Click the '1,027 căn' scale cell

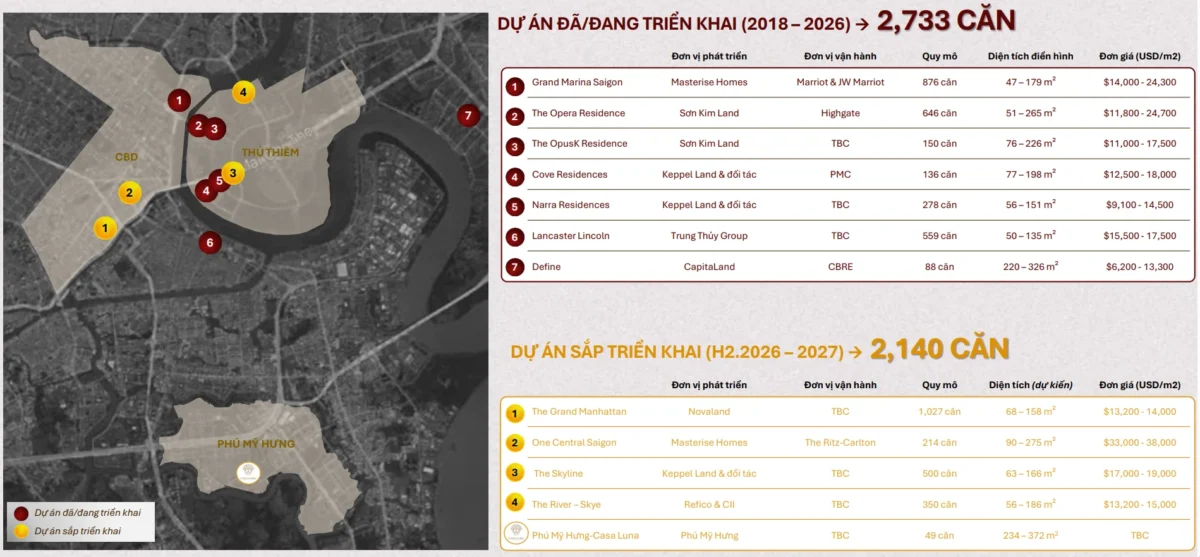click(939, 411)
